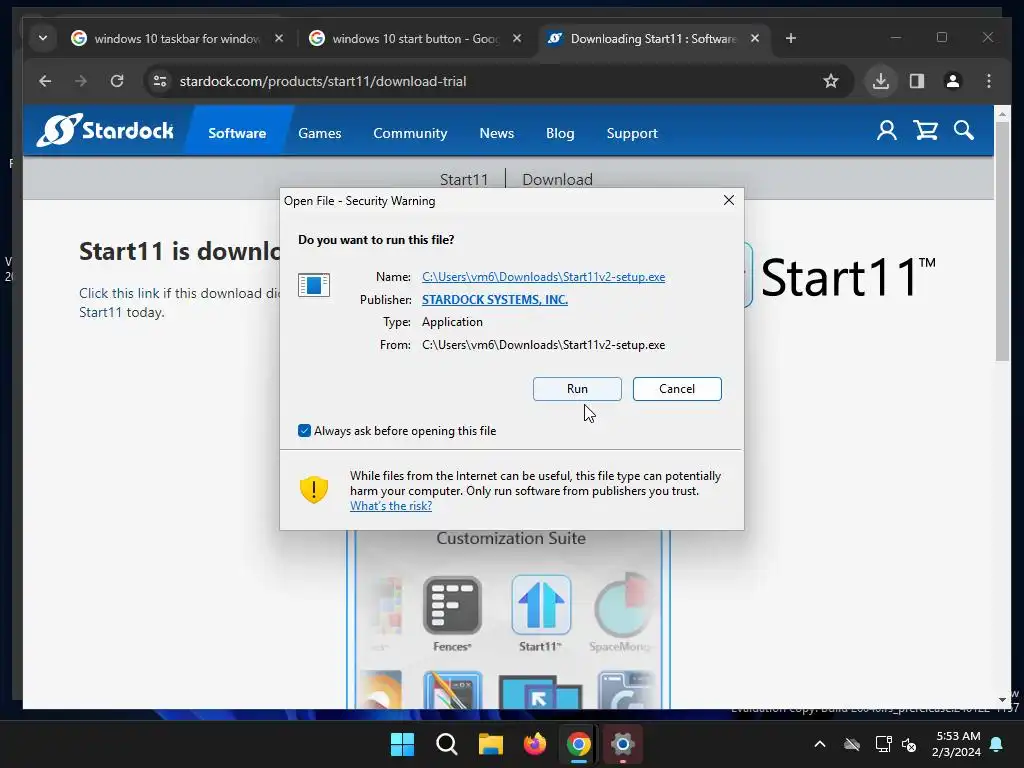Select the Download breadcrumb link

[x=557, y=179]
